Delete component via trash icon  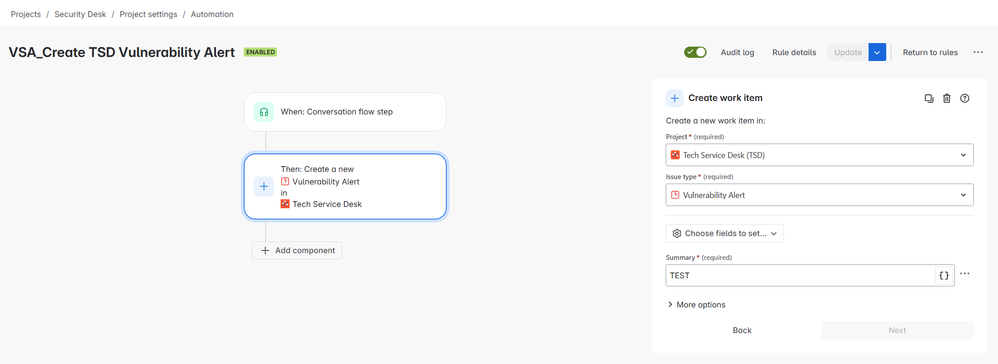click(946, 98)
